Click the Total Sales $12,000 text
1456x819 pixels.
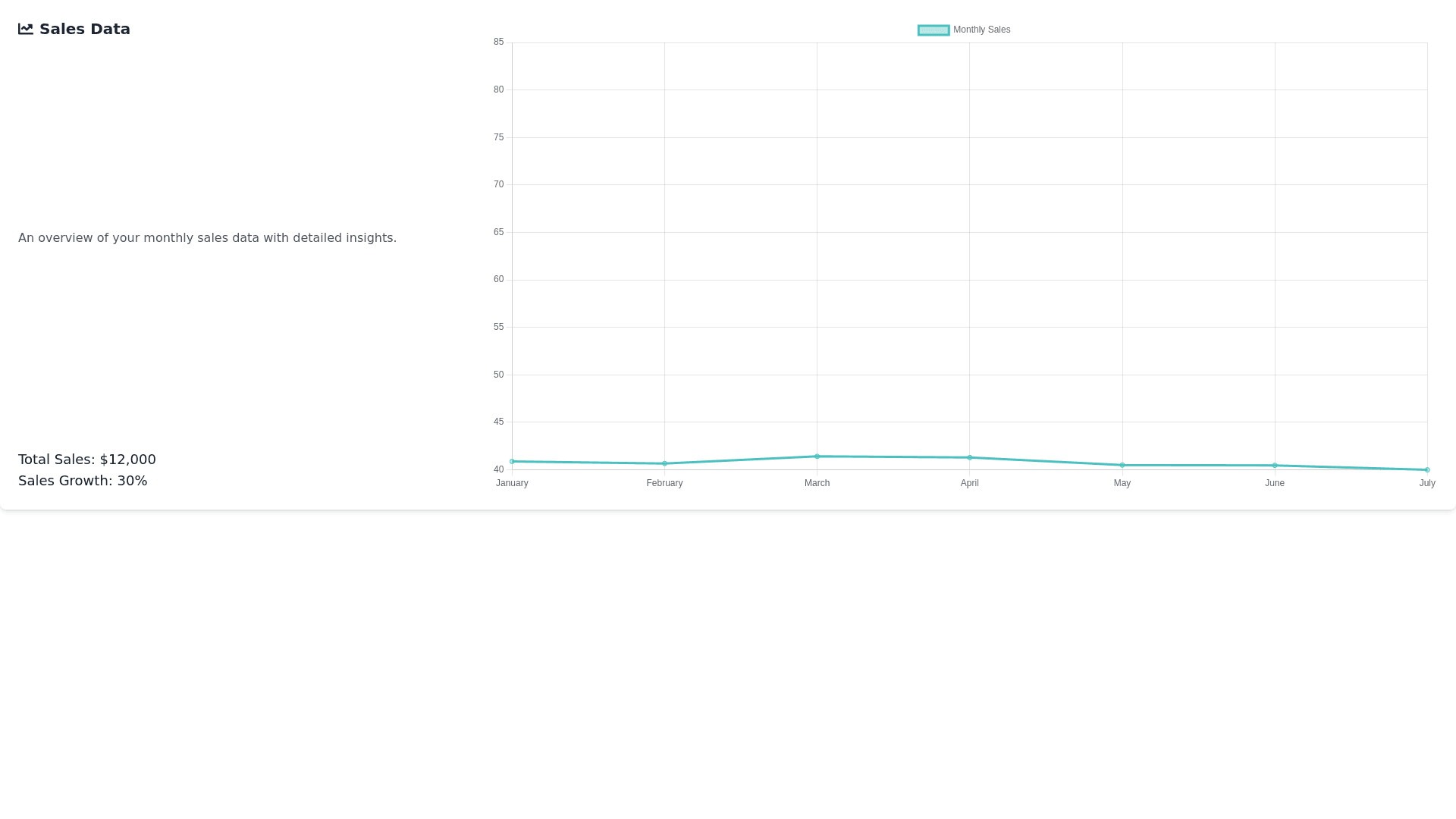[87, 460]
